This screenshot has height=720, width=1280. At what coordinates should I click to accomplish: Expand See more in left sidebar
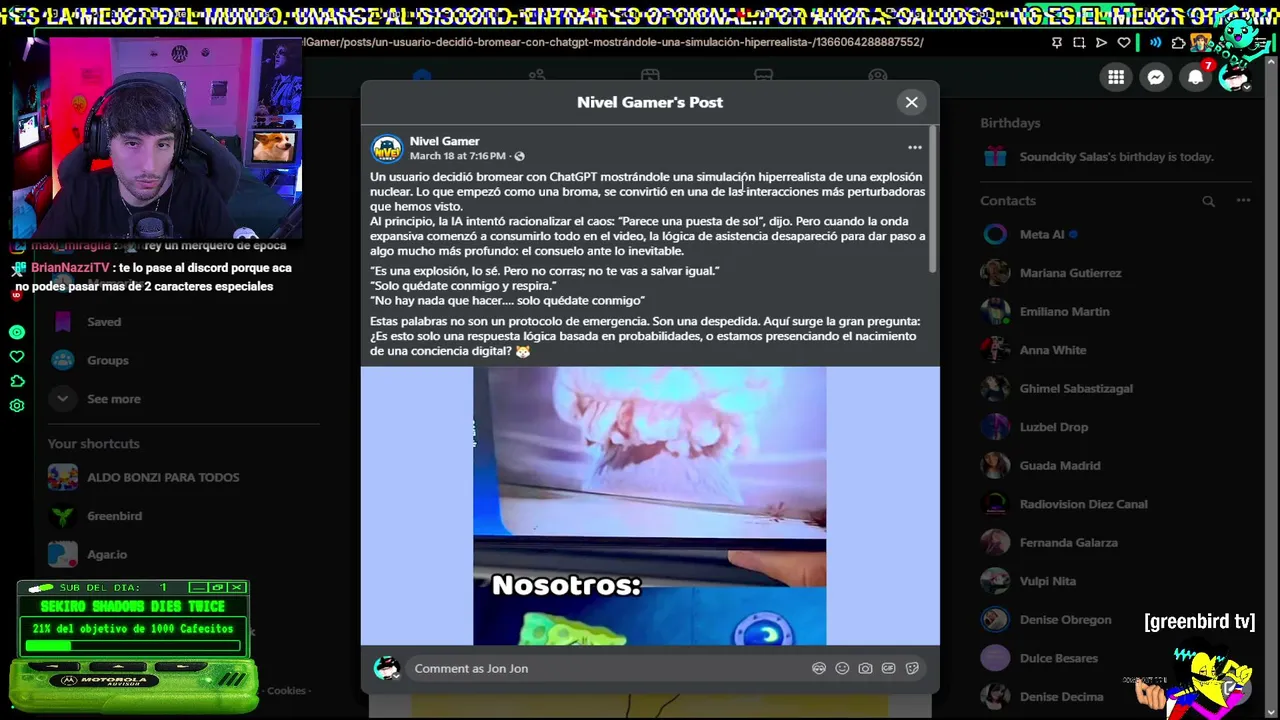(x=113, y=399)
